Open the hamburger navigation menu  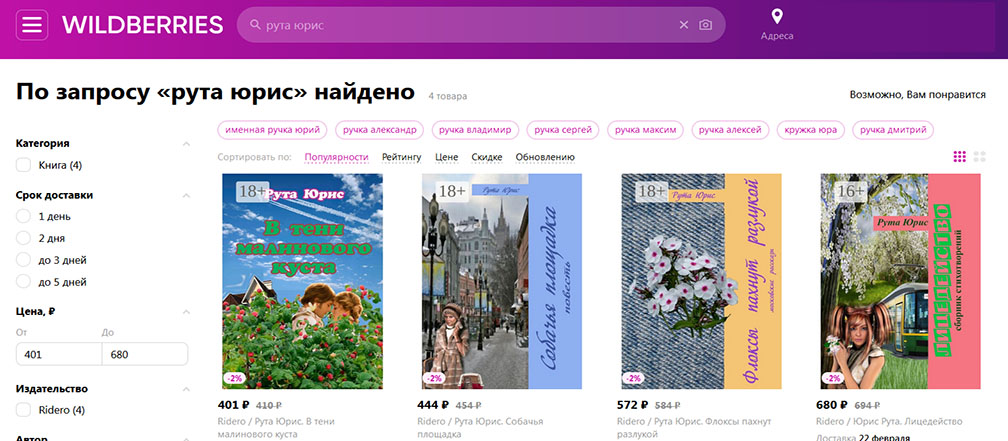point(32,25)
